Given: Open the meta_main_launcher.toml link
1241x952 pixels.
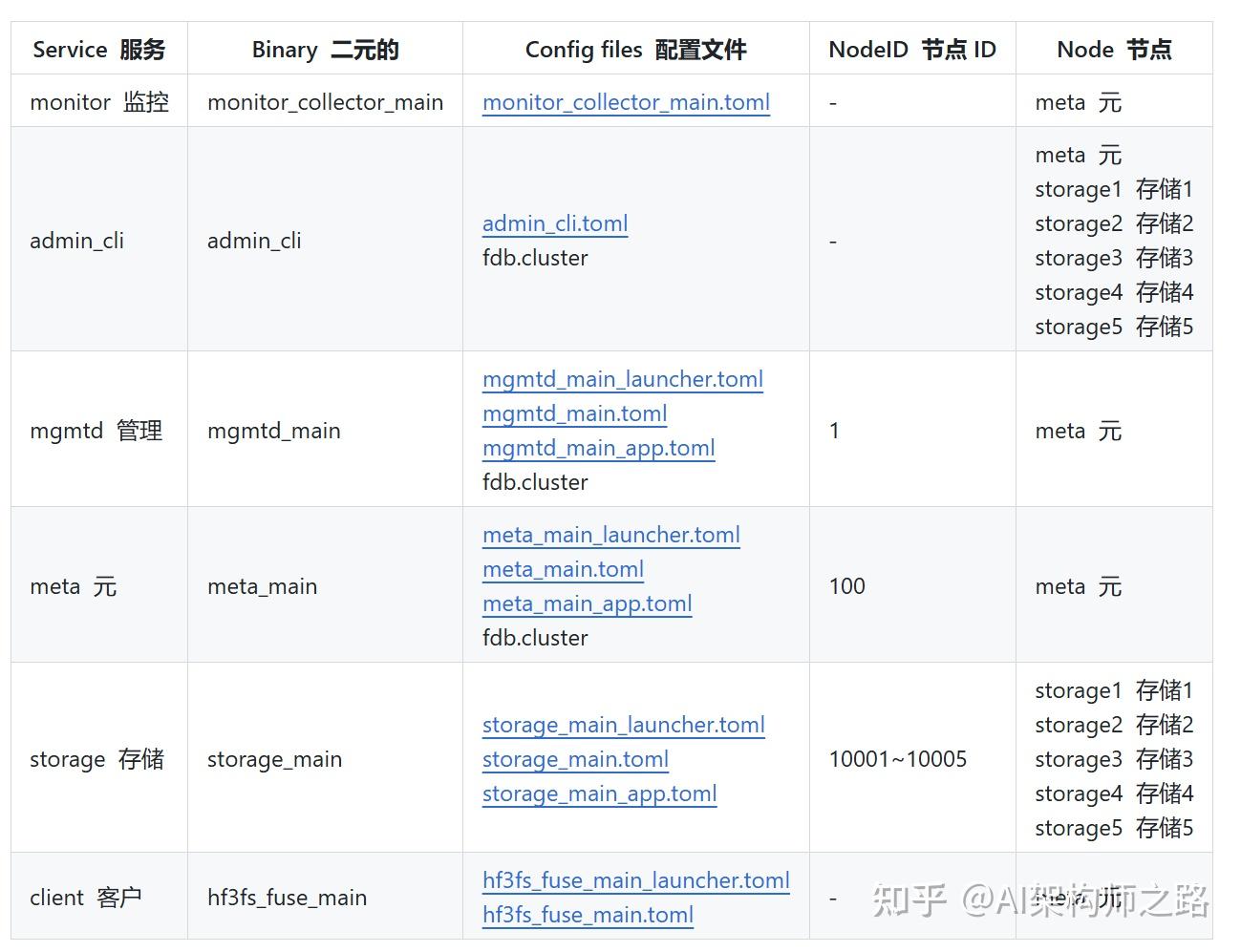Looking at the screenshot, I should (x=610, y=535).
